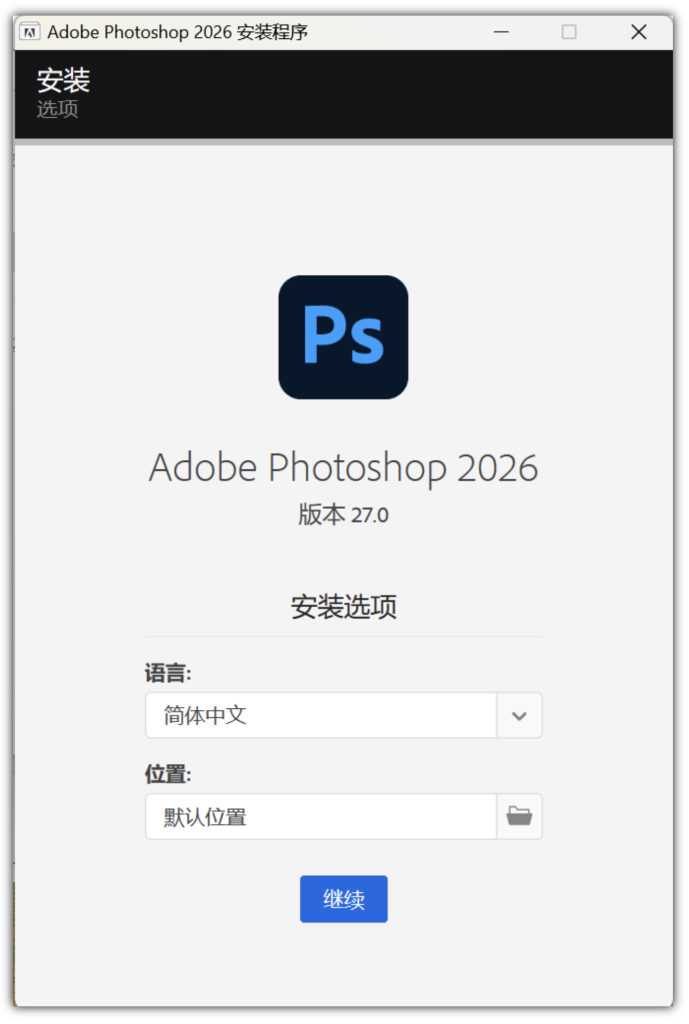Viewport: 689px width, 1024px height.
Task: Select the 默认位置 location field
Action: 320,816
